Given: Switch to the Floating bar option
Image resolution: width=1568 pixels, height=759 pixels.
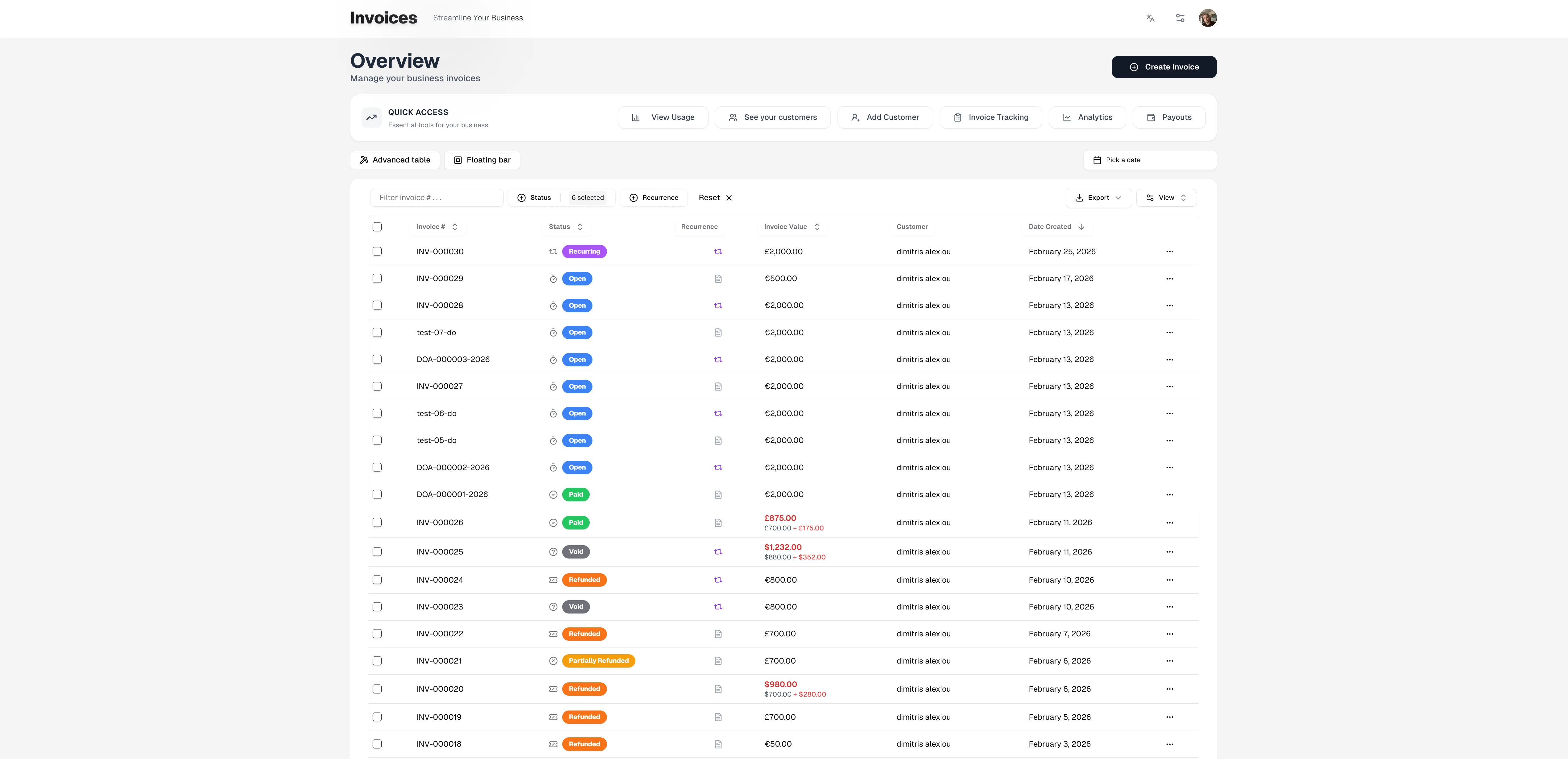Looking at the screenshot, I should pos(482,160).
